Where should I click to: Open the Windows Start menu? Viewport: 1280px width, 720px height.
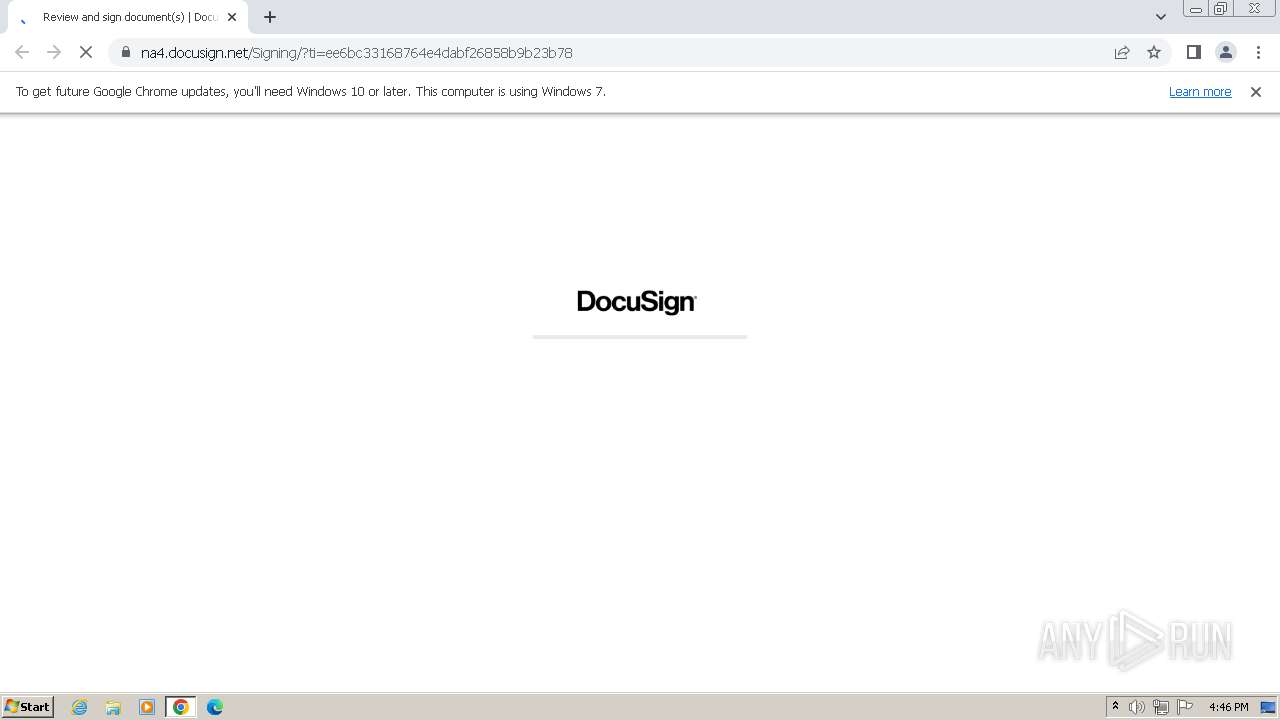(x=28, y=706)
